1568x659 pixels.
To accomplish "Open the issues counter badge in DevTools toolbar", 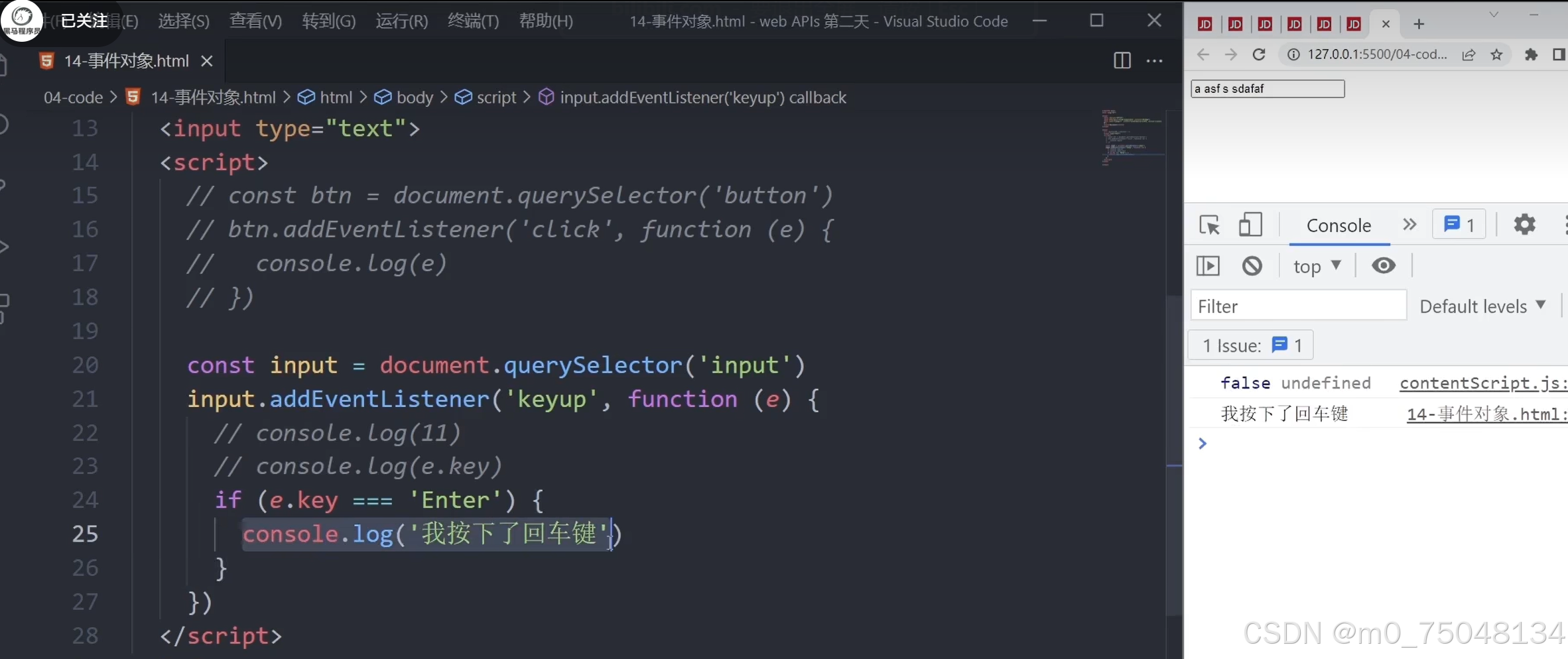I will click(1459, 225).
